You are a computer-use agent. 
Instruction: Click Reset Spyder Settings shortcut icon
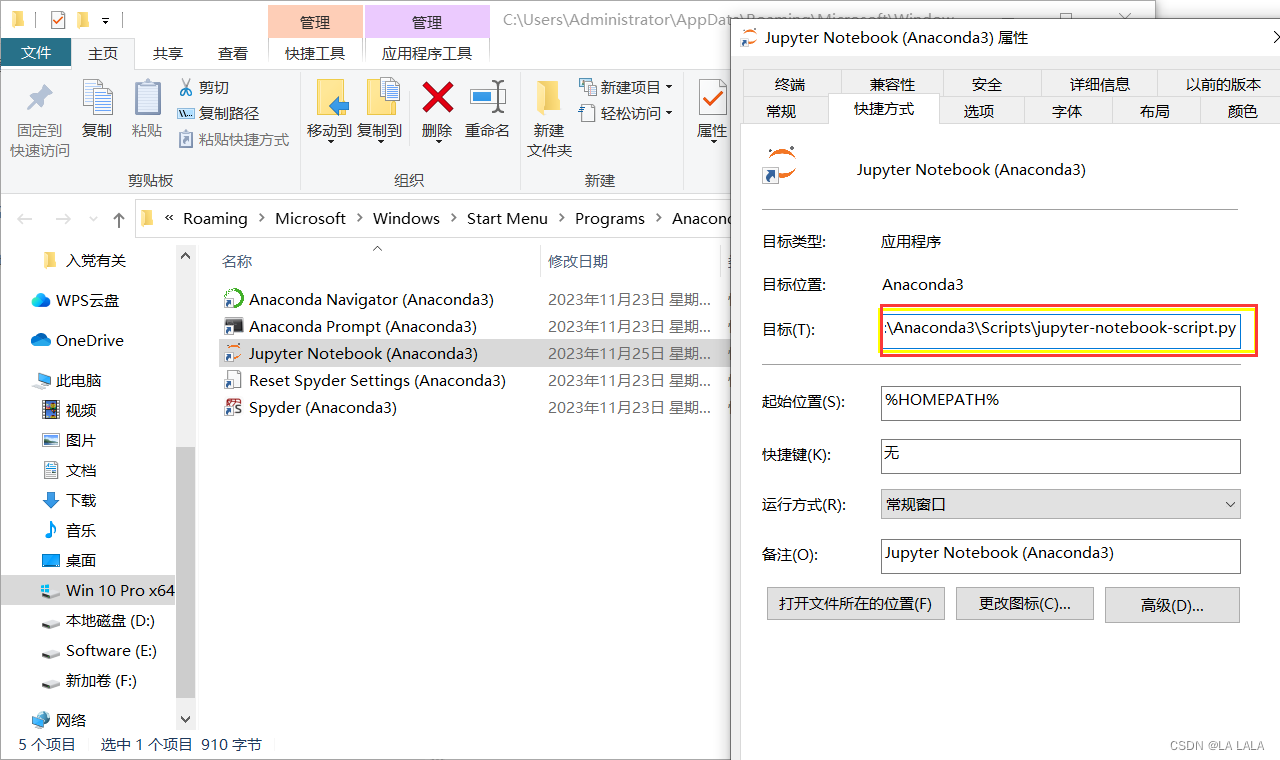pyautogui.click(x=233, y=380)
